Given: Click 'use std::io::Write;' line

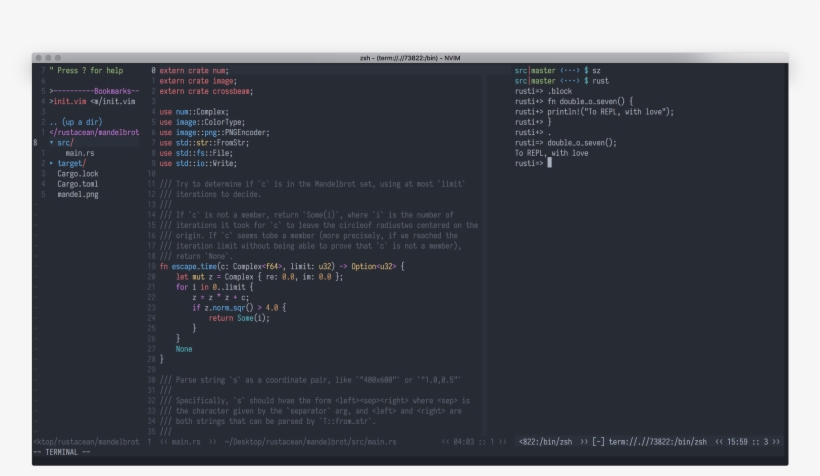Looking at the screenshot, I should 198,163.
